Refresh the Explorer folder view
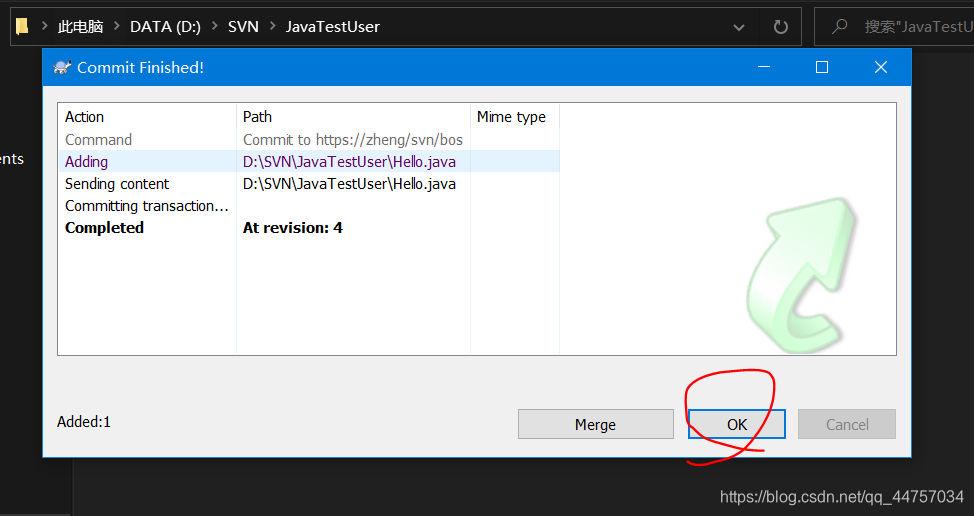 780,27
